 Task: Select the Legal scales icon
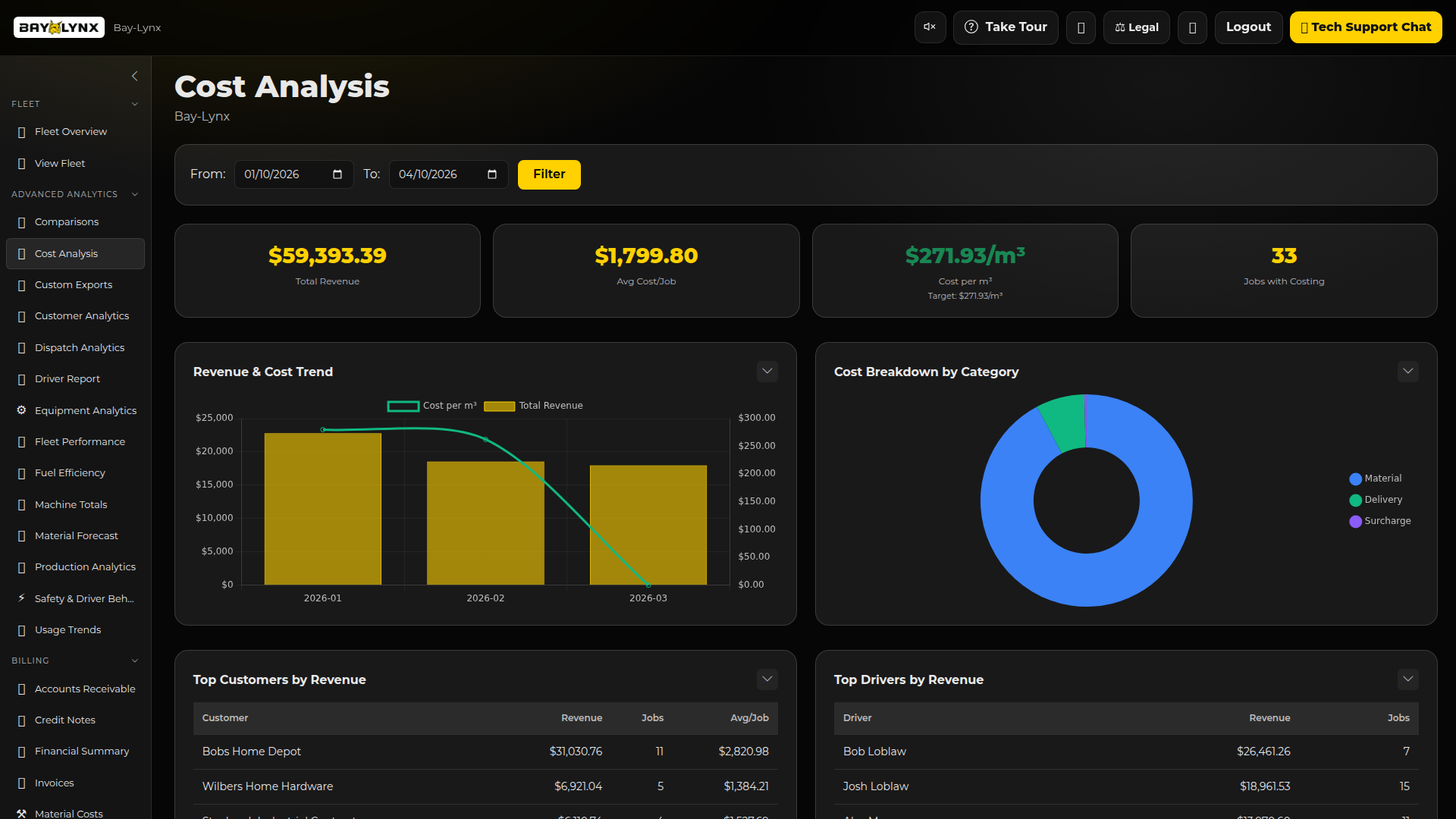[1120, 27]
